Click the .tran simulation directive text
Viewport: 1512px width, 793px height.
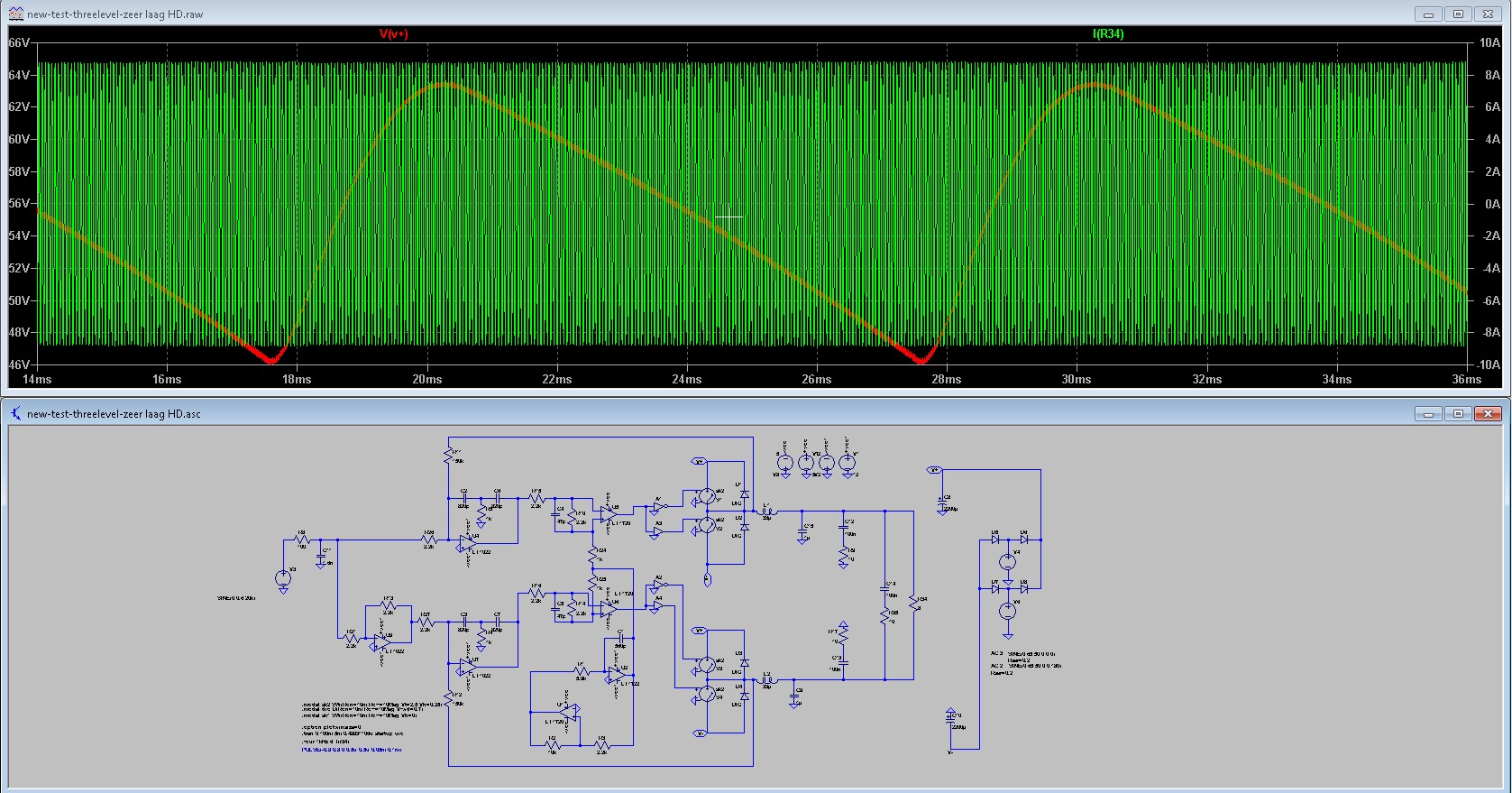(353, 733)
